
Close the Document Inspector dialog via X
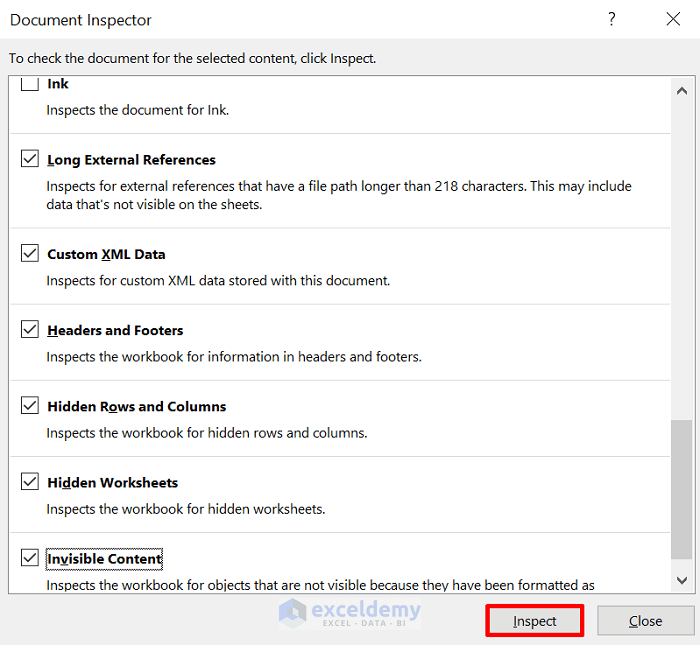[673, 19]
